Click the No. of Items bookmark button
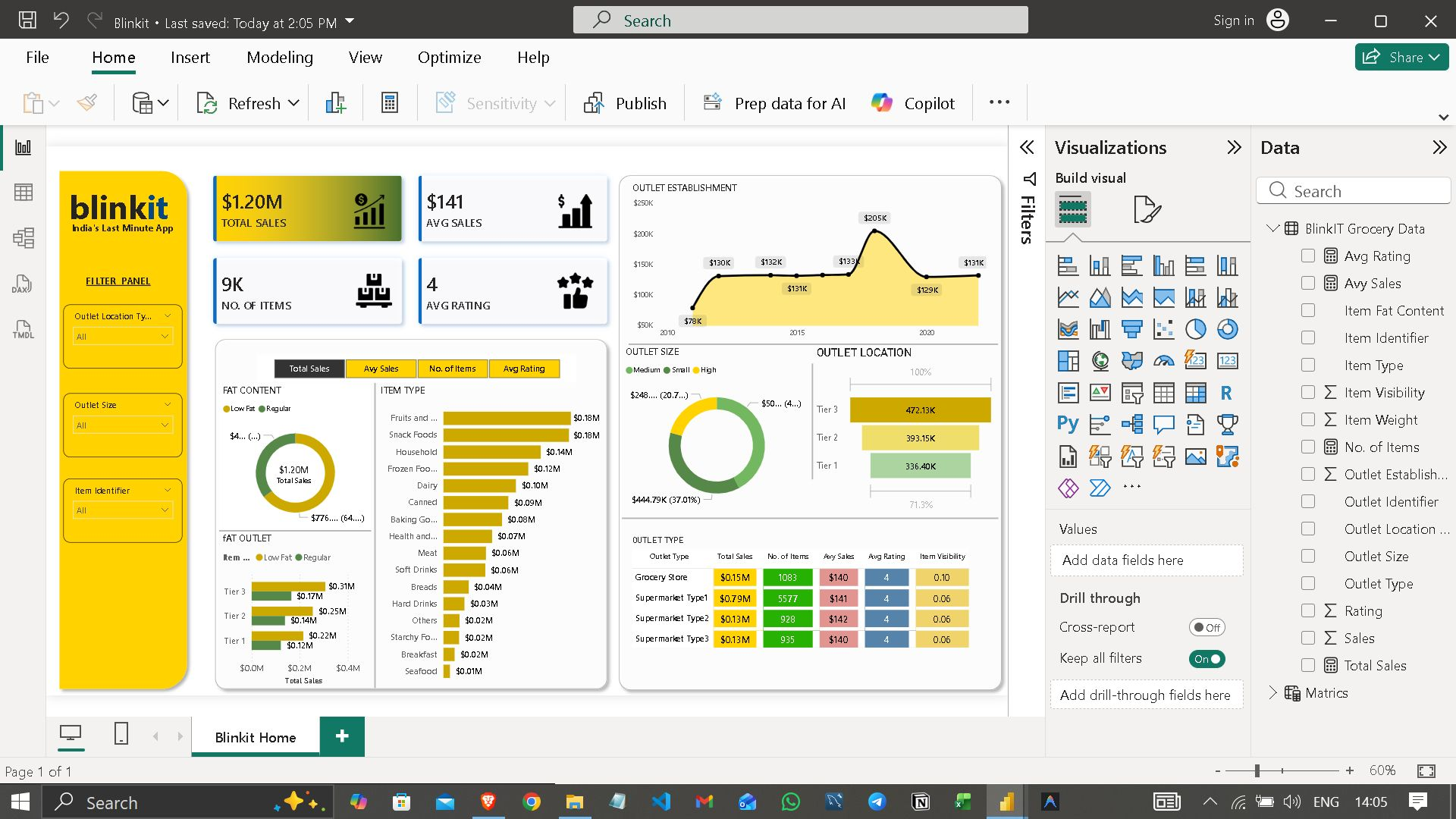 point(452,369)
